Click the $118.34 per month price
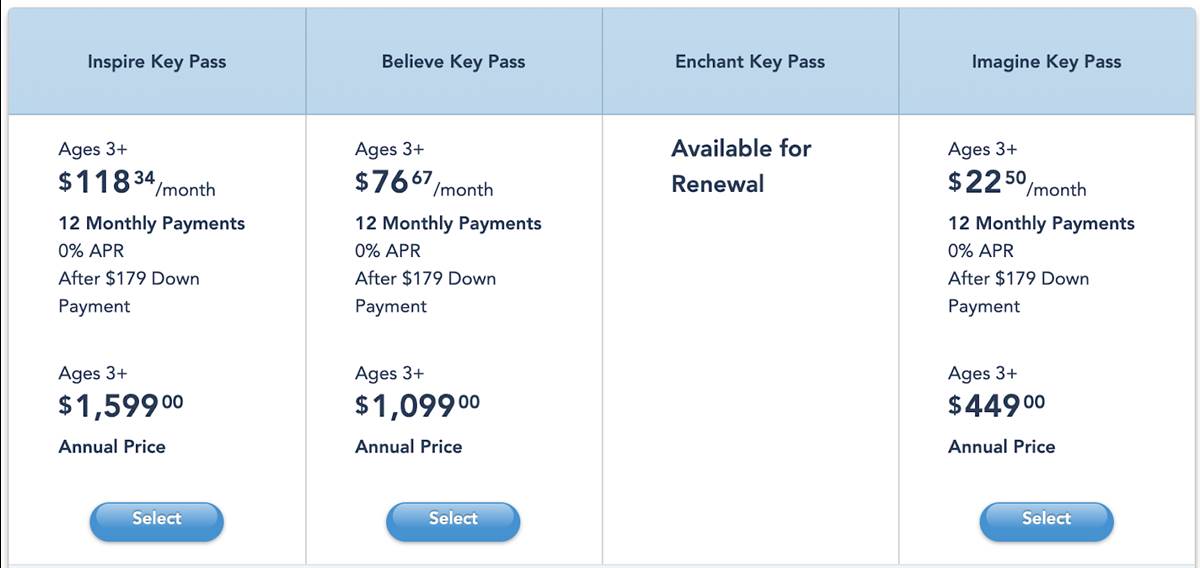 point(137,183)
